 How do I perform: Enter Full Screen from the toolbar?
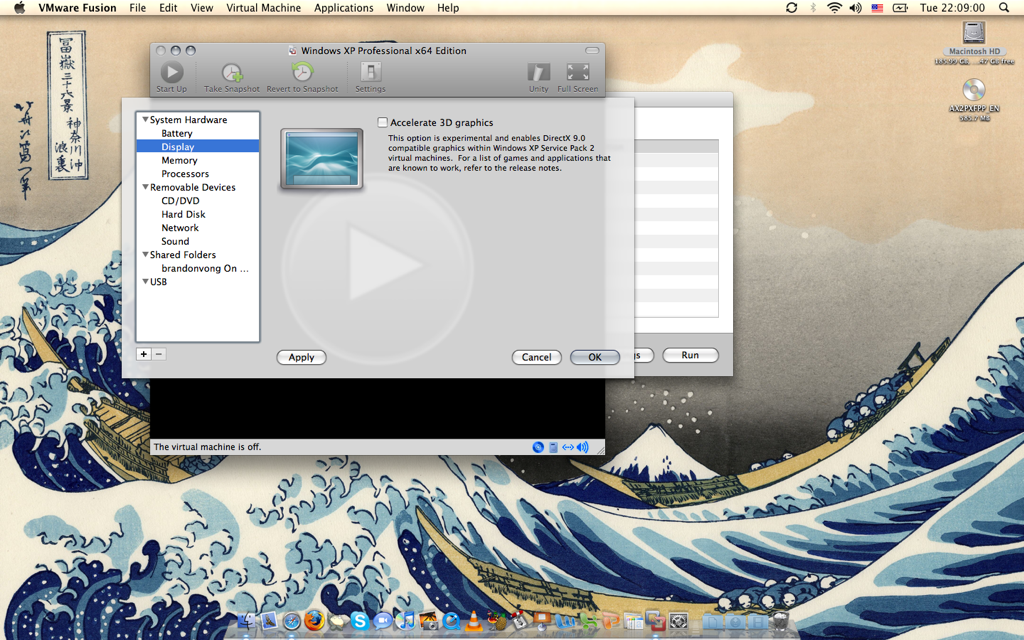coord(577,77)
